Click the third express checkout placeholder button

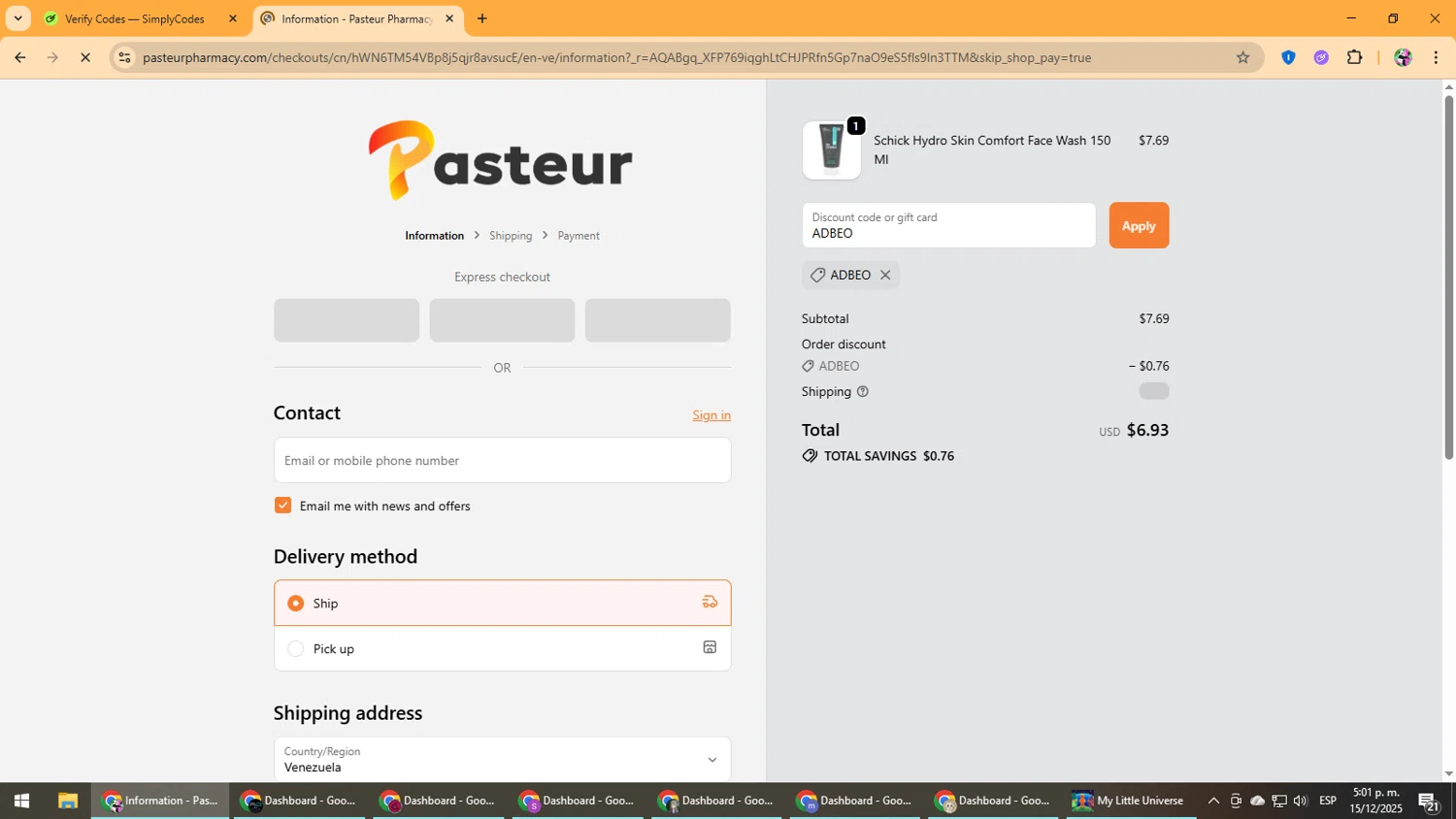pyautogui.click(x=658, y=320)
